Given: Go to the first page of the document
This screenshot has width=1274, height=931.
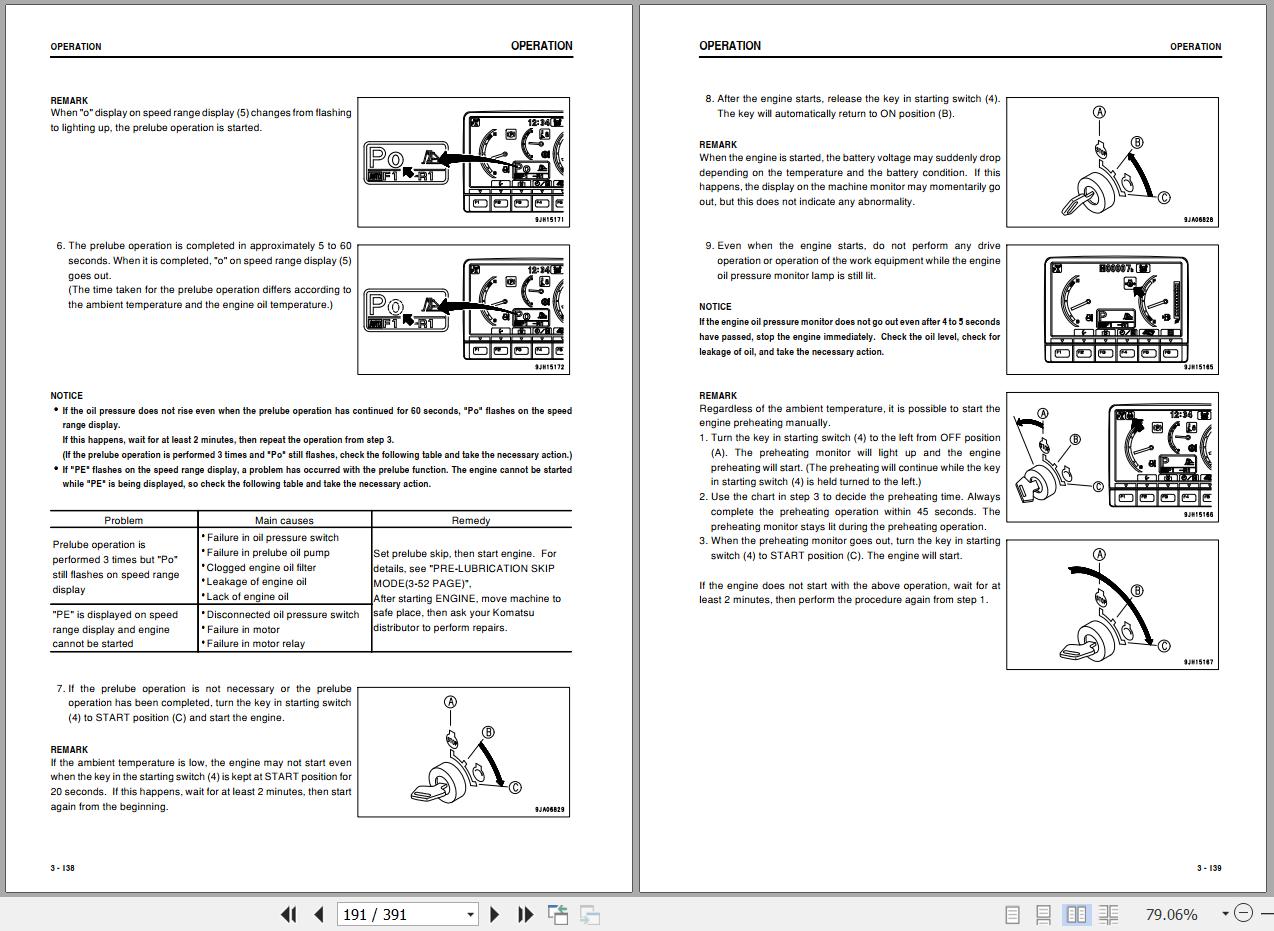Looking at the screenshot, I should click(x=288, y=914).
